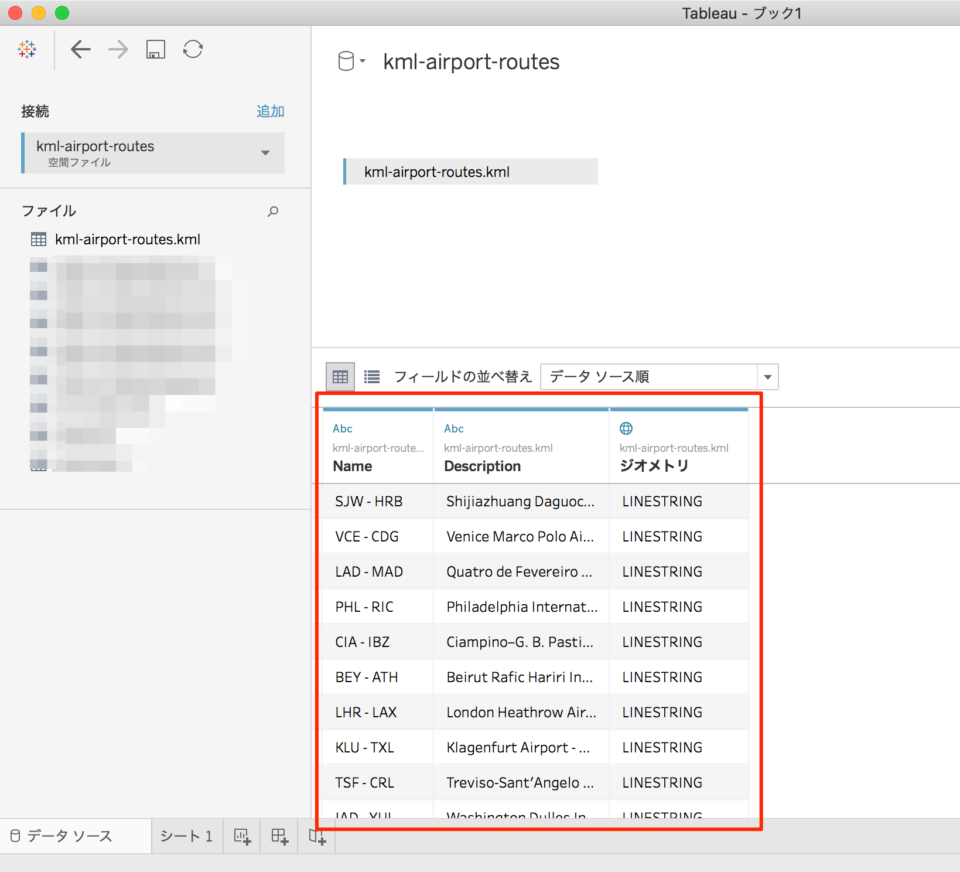Open the data source icon dropdown beside the title
Screen dimensions: 960x872
coord(347,60)
